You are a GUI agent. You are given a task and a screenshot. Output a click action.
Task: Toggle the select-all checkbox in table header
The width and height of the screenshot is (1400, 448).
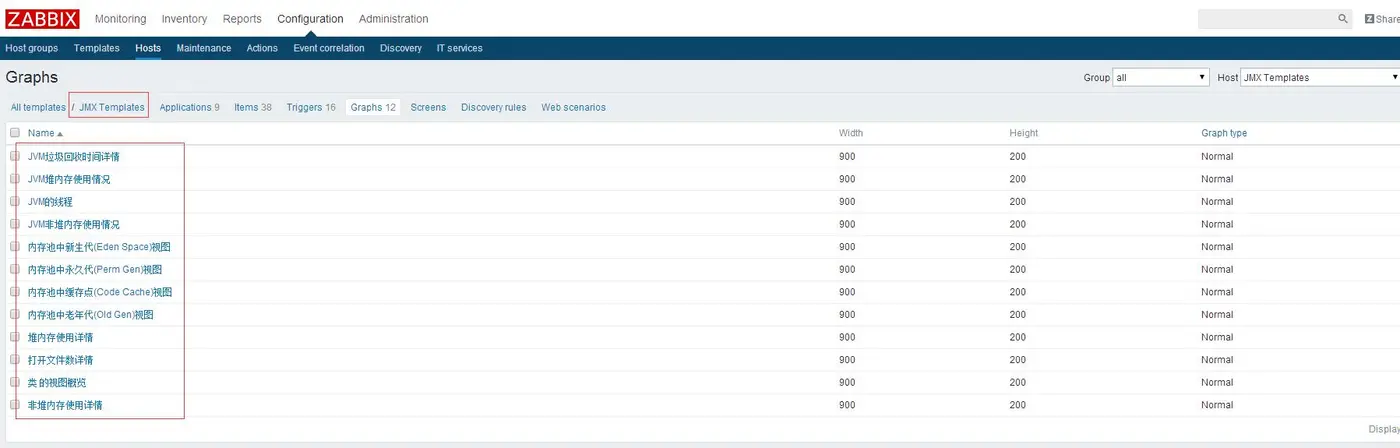pyautogui.click(x=15, y=133)
